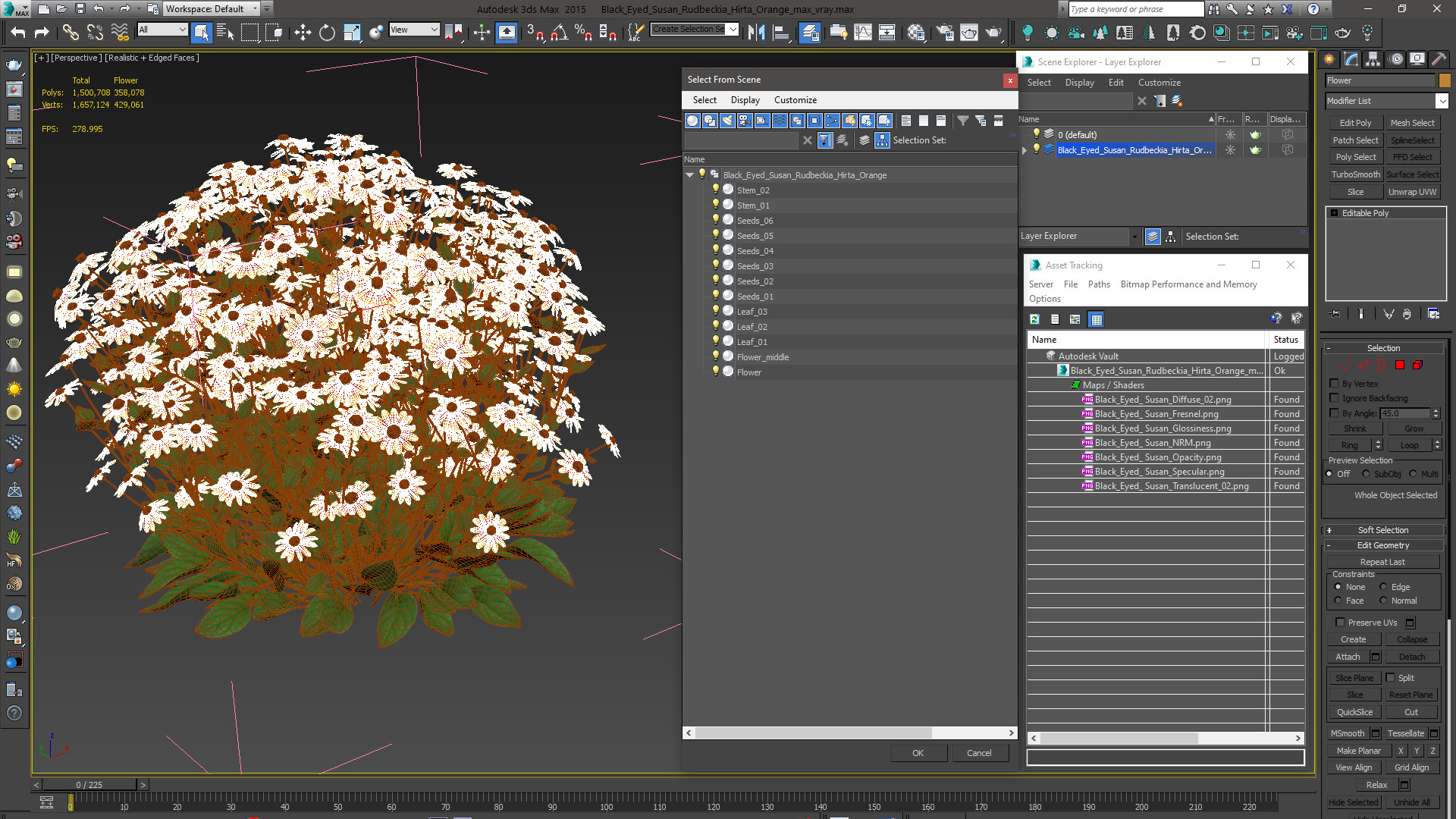Click the Angle Snap toggle icon
Screen dimensions: 1456x819
click(x=560, y=32)
